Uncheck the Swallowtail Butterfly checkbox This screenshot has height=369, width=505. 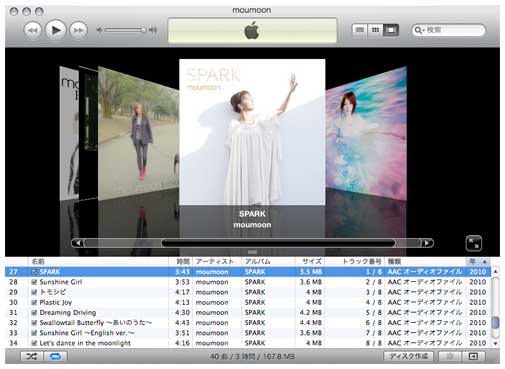point(34,323)
